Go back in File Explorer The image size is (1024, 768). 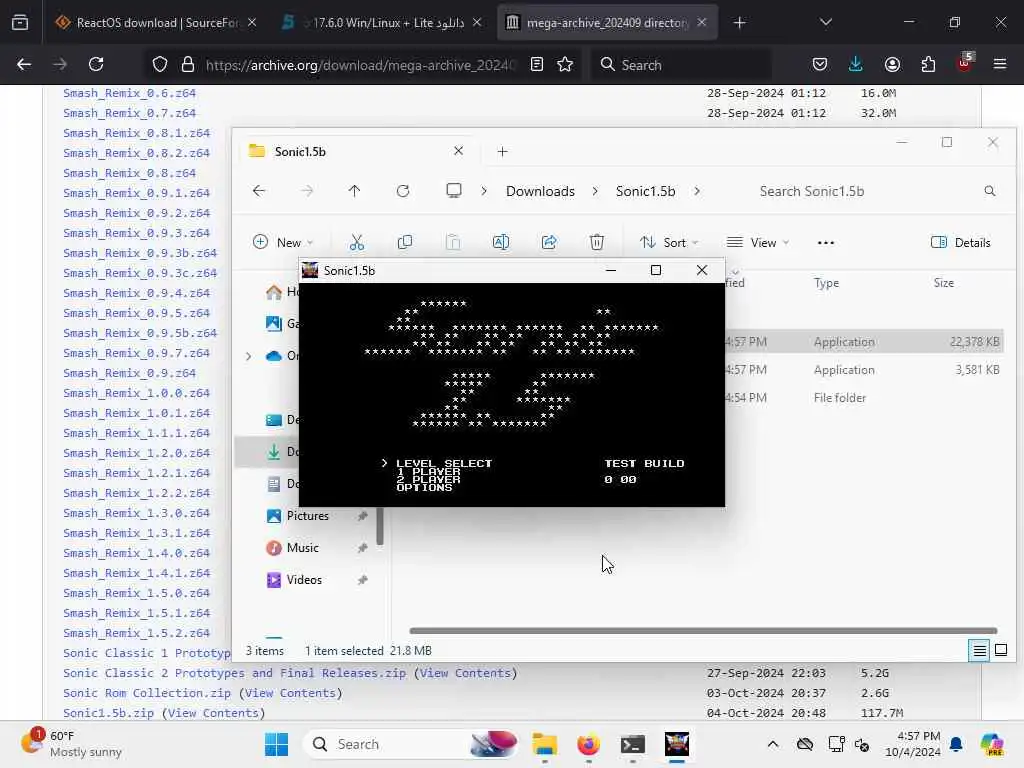click(x=259, y=191)
